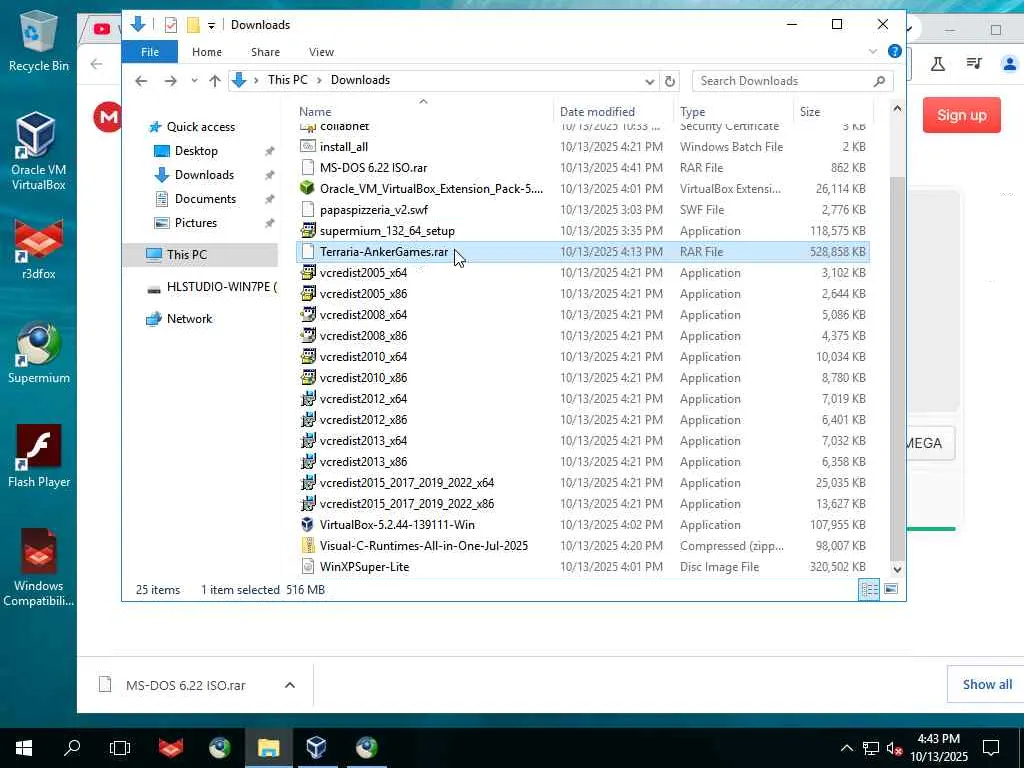Click the Sign up button in browser
The image size is (1024, 768).
point(961,115)
